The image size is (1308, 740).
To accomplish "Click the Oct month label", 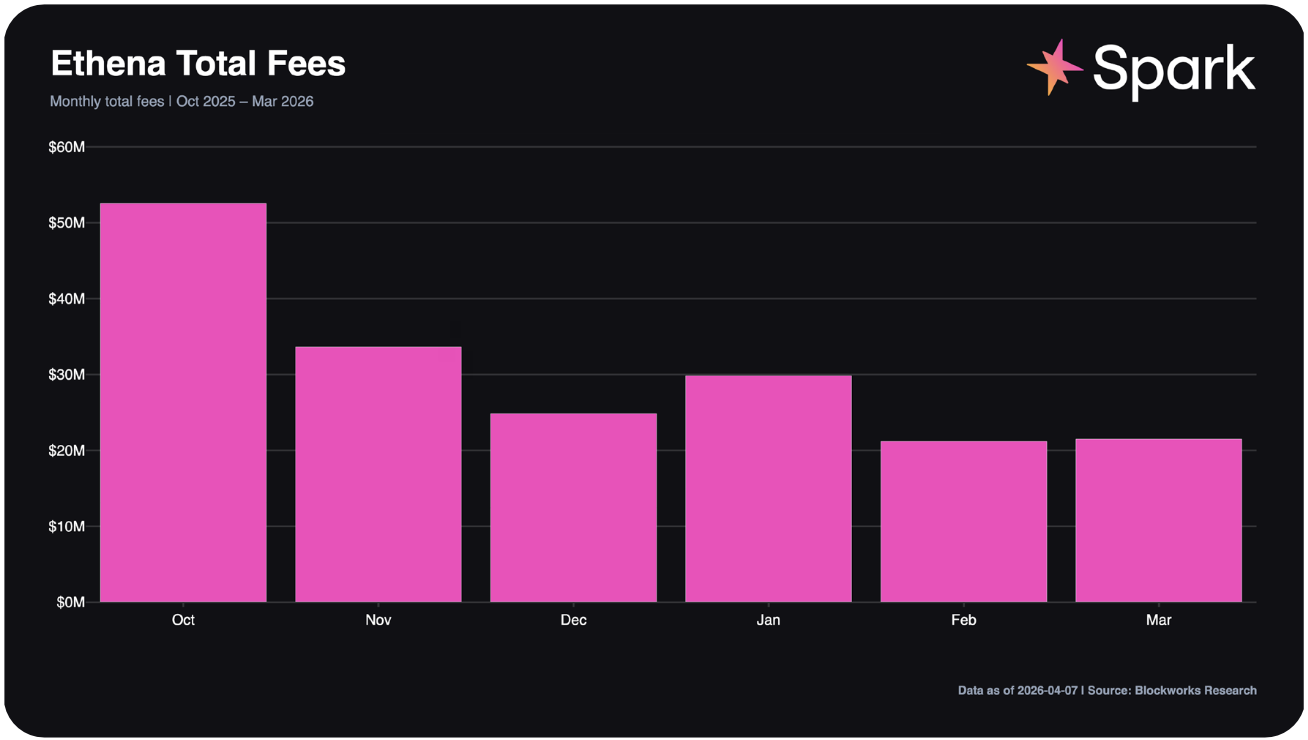I will coord(183,620).
